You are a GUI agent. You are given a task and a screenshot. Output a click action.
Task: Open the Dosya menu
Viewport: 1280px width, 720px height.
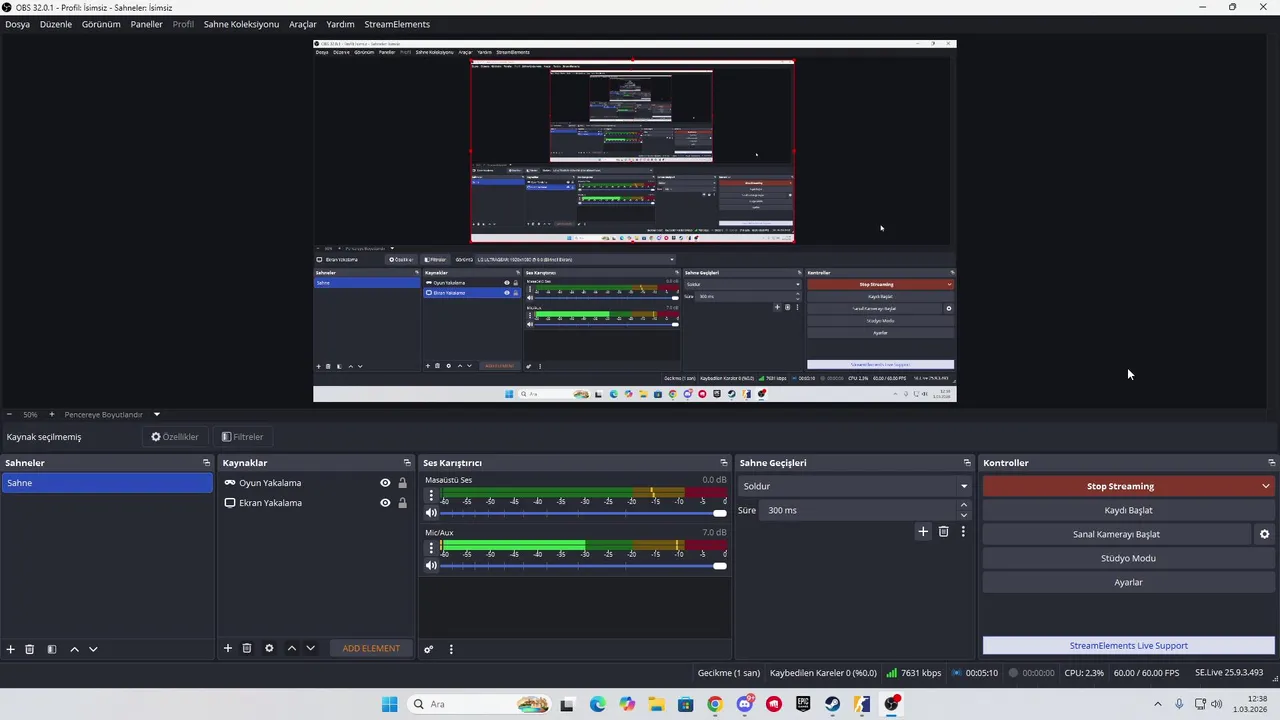[x=18, y=24]
